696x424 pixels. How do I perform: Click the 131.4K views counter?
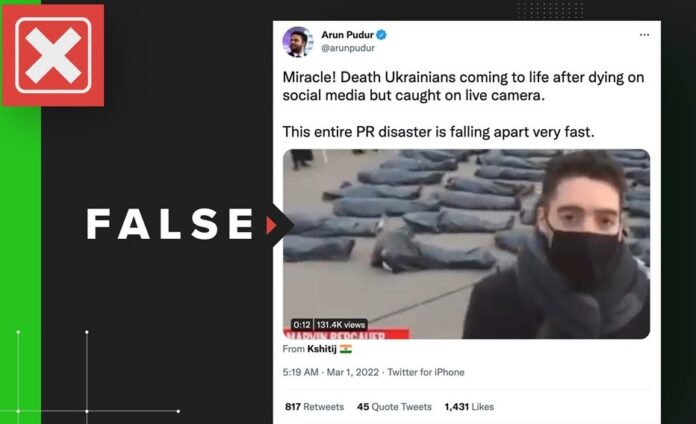click(x=341, y=325)
